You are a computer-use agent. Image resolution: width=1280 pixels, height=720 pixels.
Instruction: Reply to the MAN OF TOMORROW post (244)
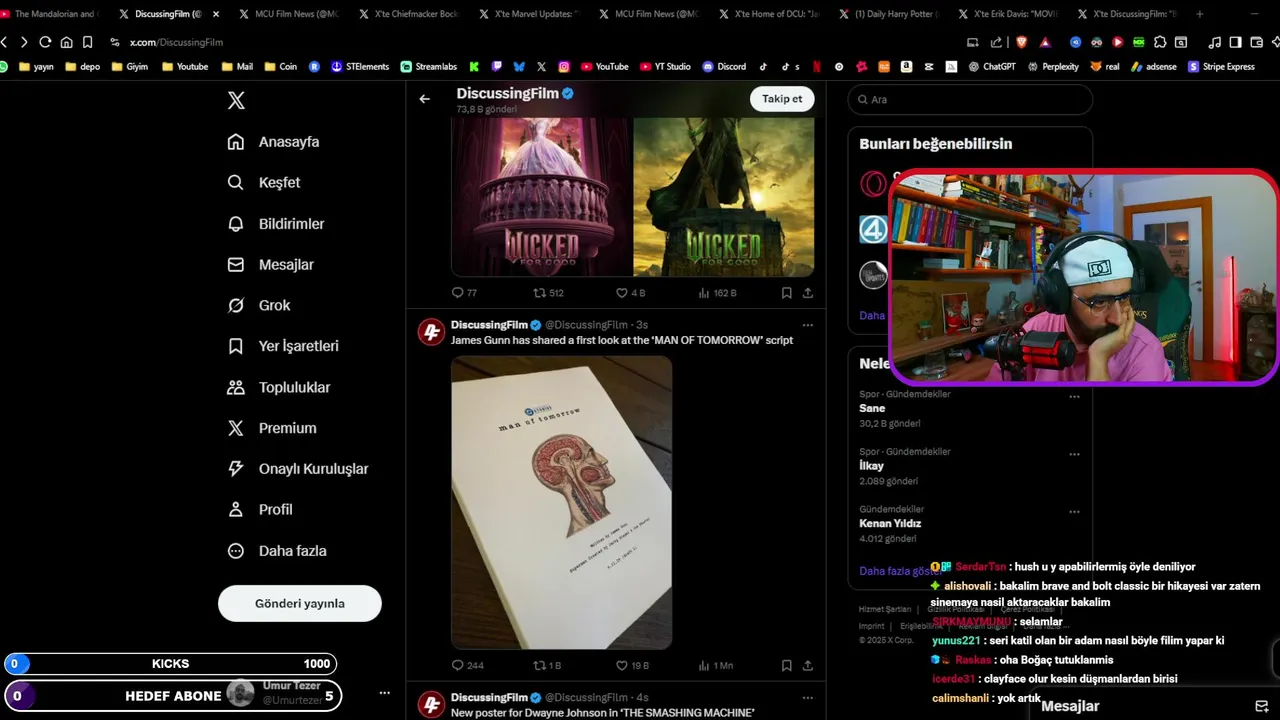[468, 665]
